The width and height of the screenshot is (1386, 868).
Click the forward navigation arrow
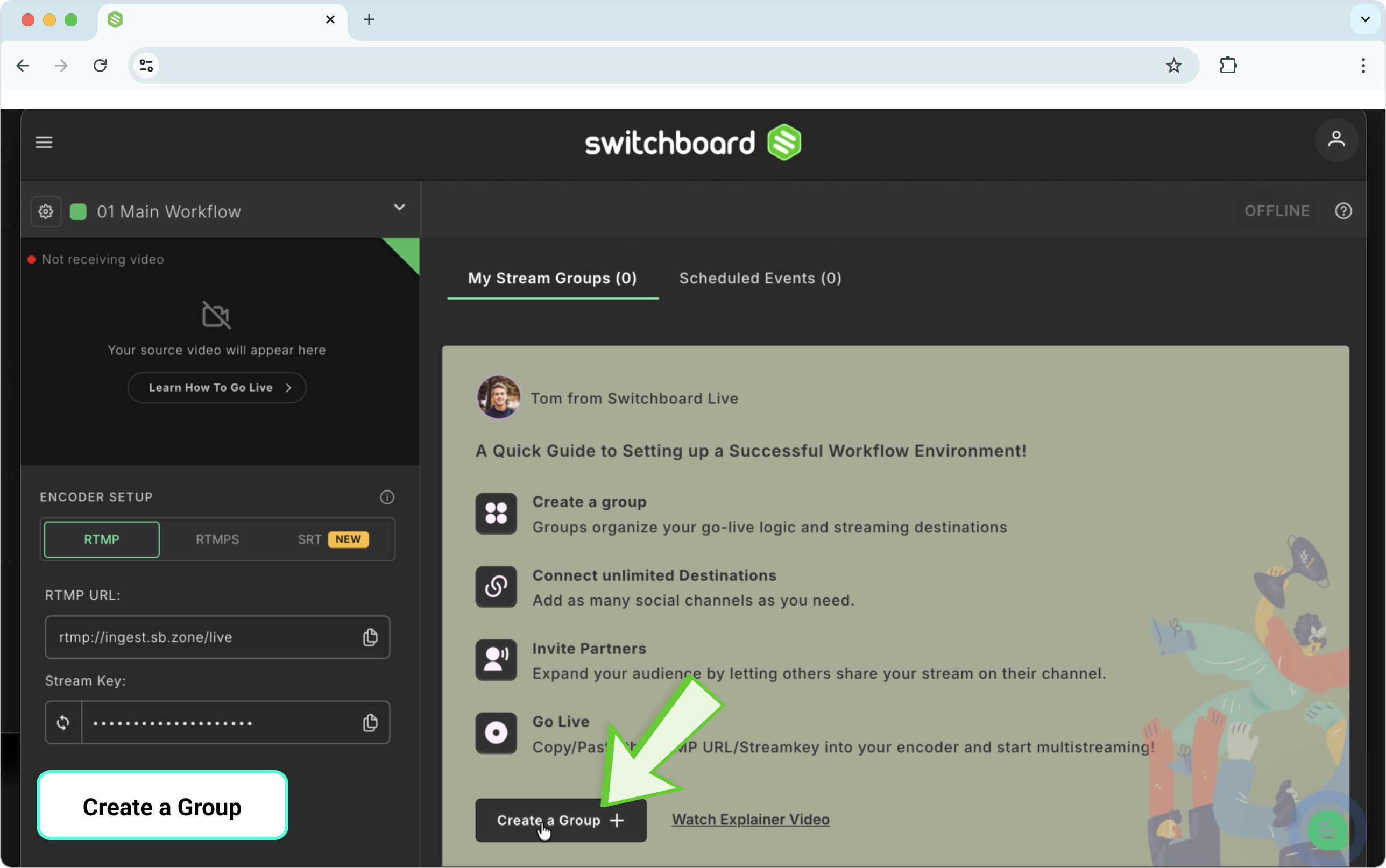tap(61, 66)
